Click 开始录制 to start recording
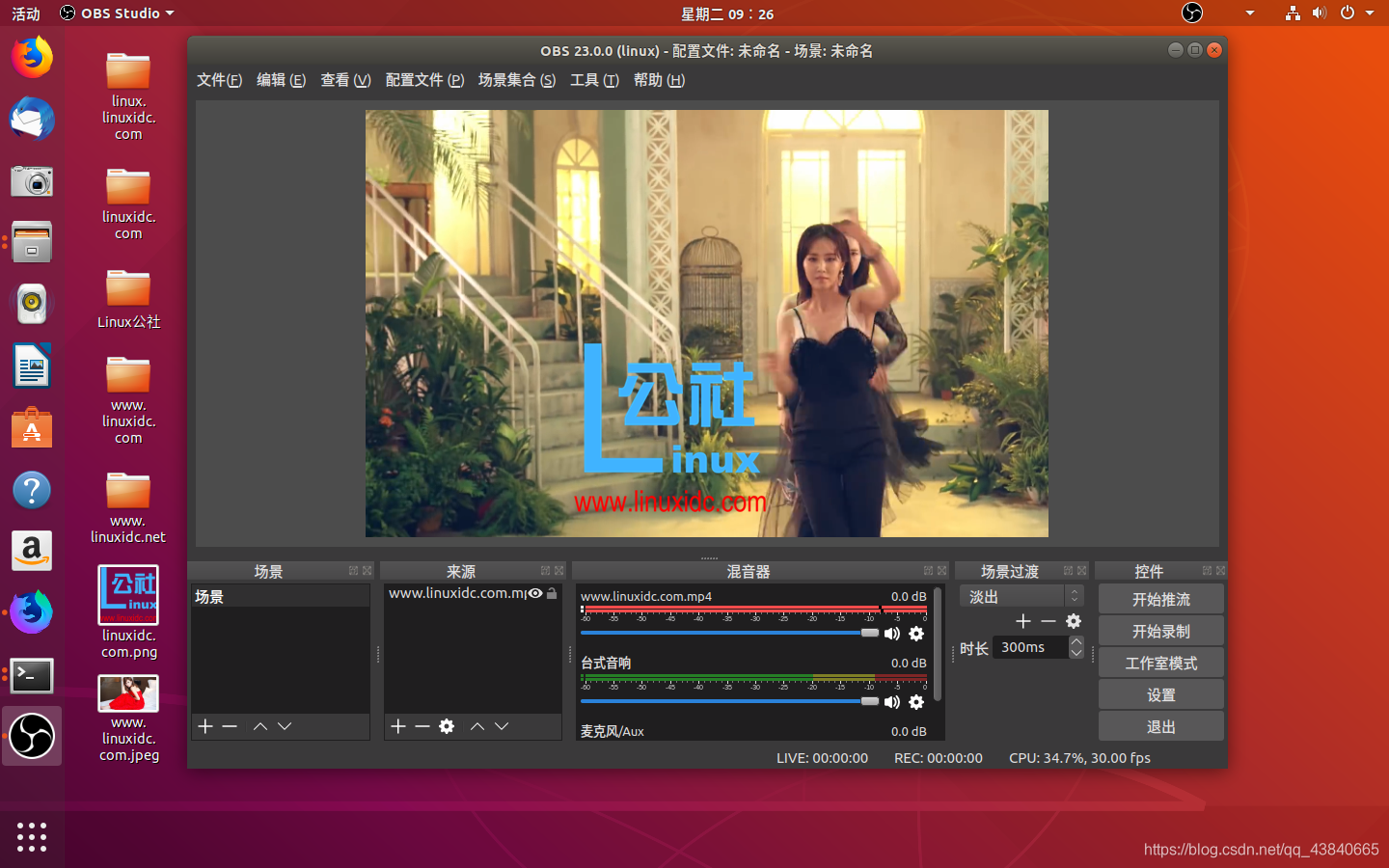The image size is (1389, 868). tap(1161, 631)
